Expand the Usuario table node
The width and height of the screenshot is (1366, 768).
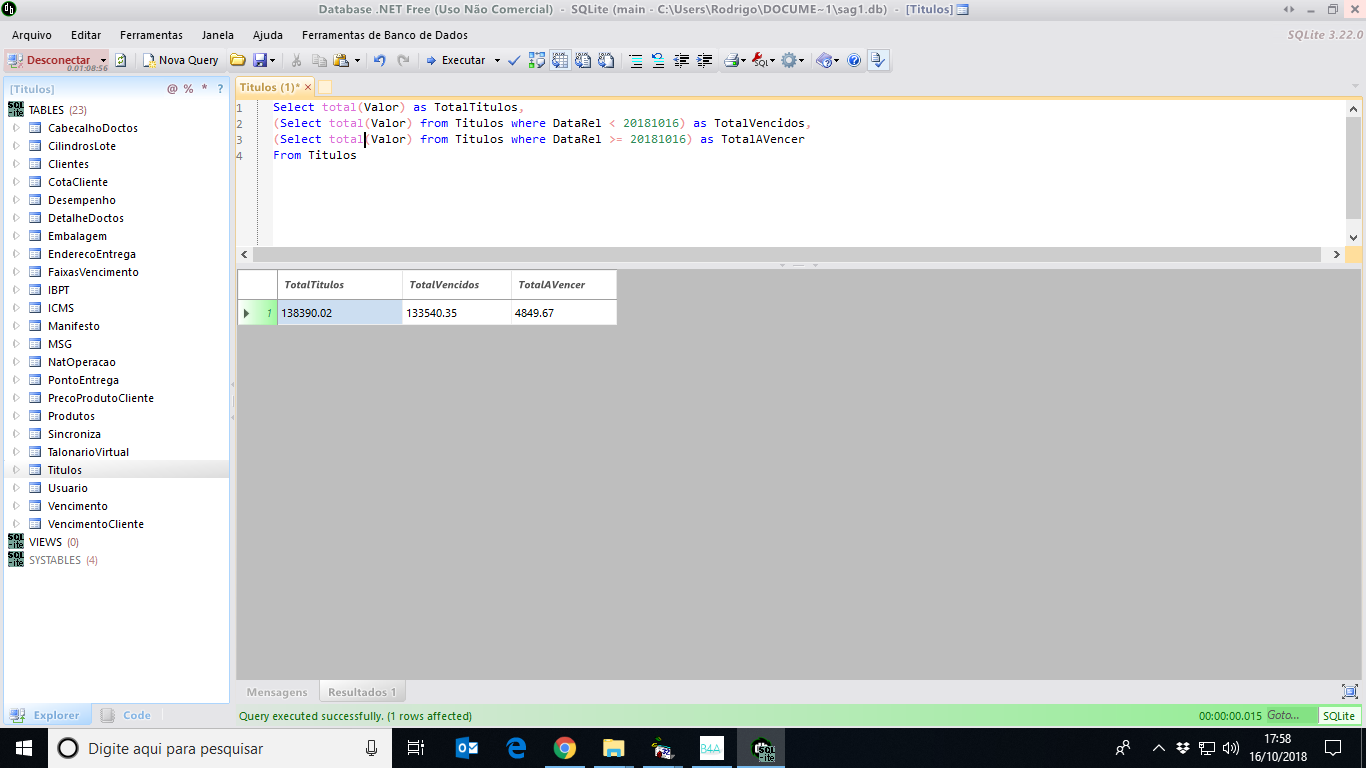point(16,488)
